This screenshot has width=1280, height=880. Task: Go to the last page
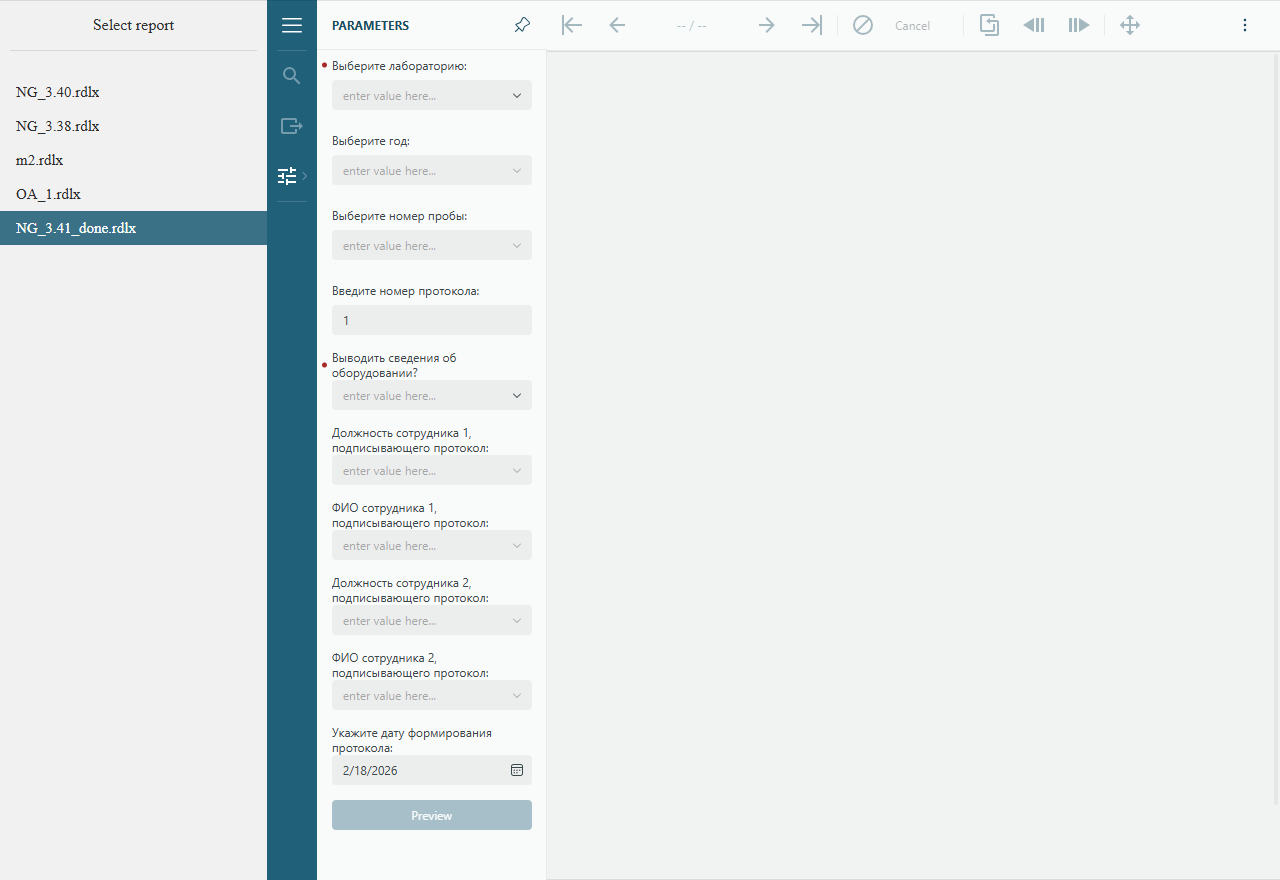click(x=812, y=26)
